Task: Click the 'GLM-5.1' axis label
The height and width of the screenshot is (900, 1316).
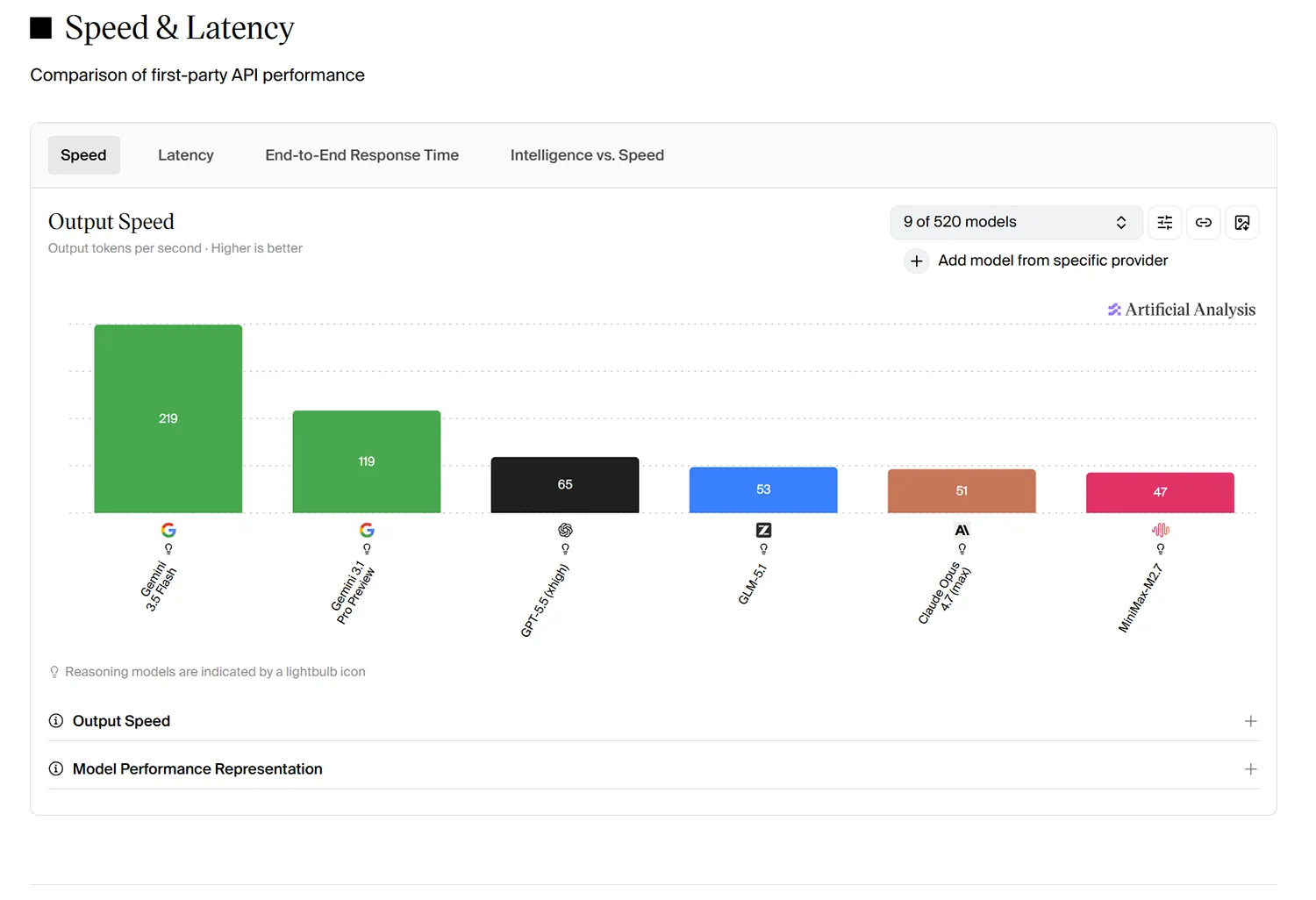Action: [x=753, y=584]
